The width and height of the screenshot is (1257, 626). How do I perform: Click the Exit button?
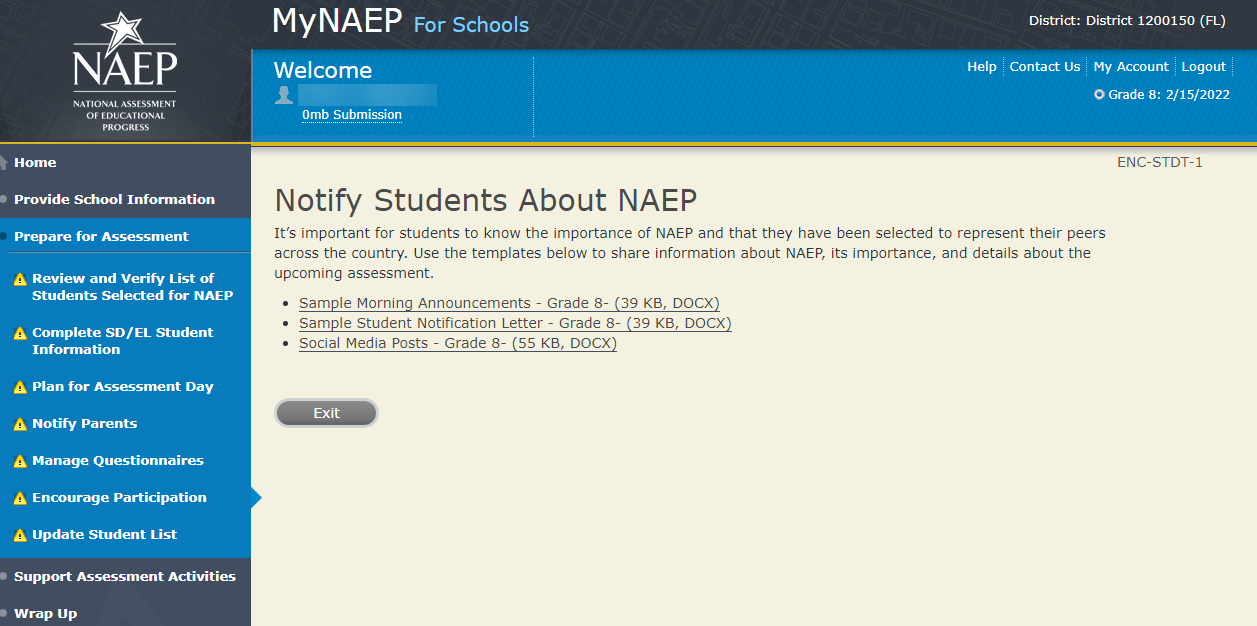point(326,413)
